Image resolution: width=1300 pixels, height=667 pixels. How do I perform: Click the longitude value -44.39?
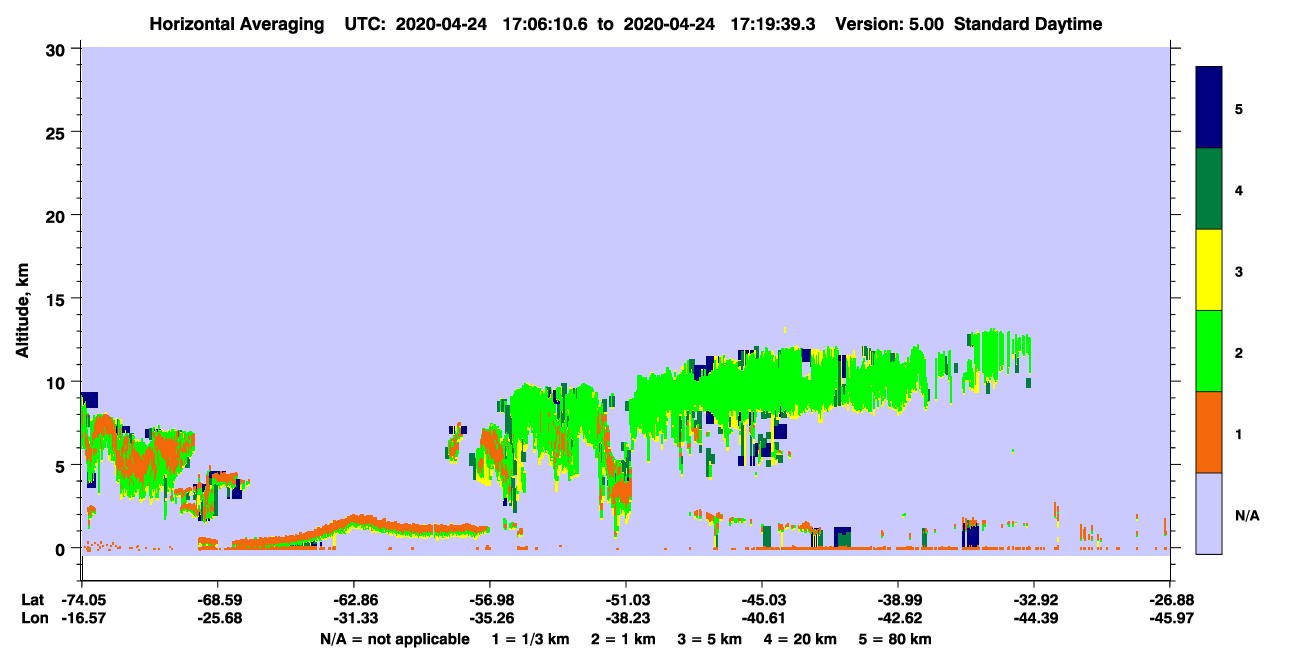(x=1034, y=619)
